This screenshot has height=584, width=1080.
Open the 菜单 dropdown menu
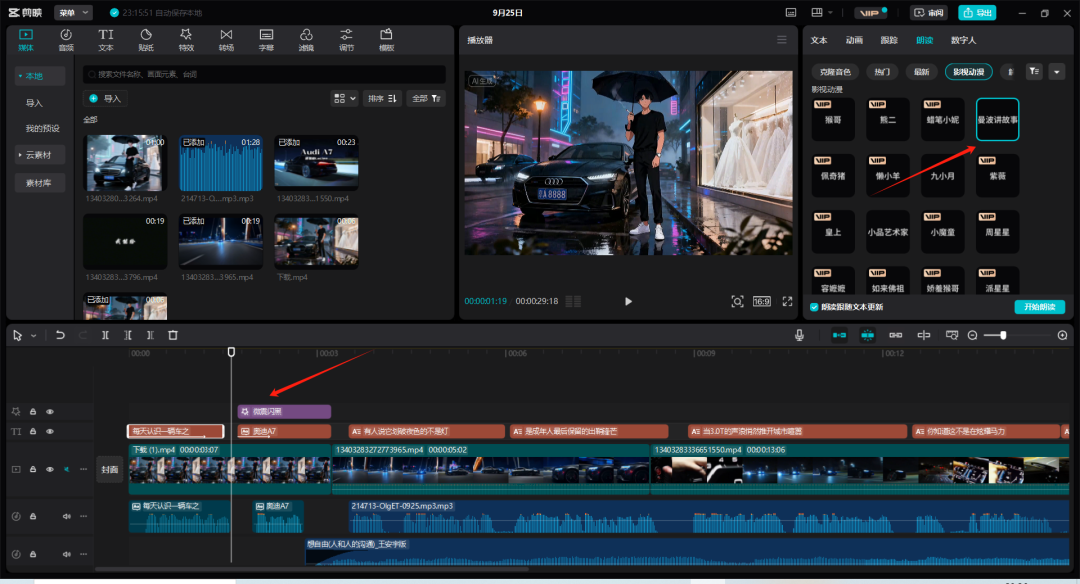pos(73,13)
